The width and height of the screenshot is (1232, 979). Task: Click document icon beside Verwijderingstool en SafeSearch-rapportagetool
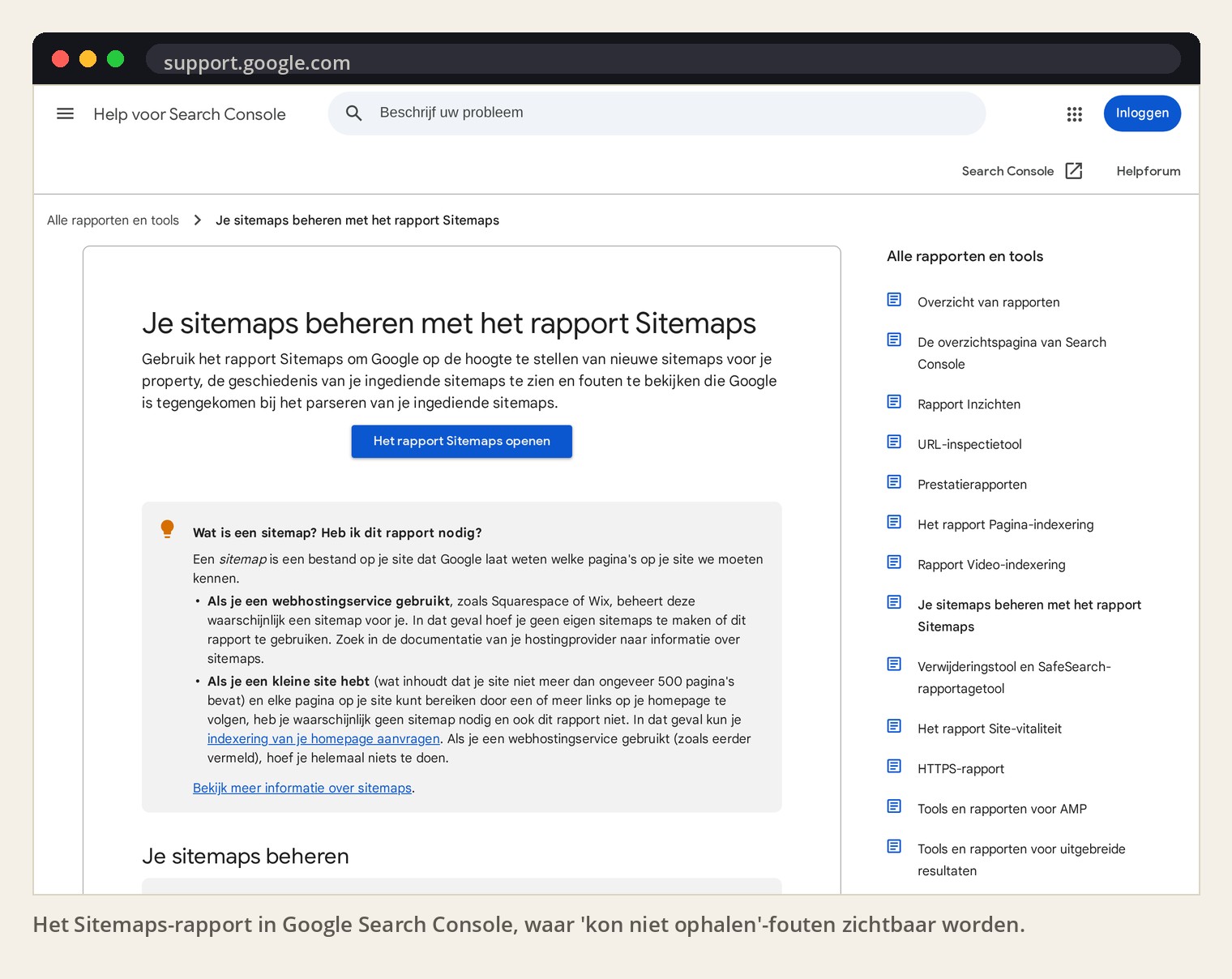[894, 665]
